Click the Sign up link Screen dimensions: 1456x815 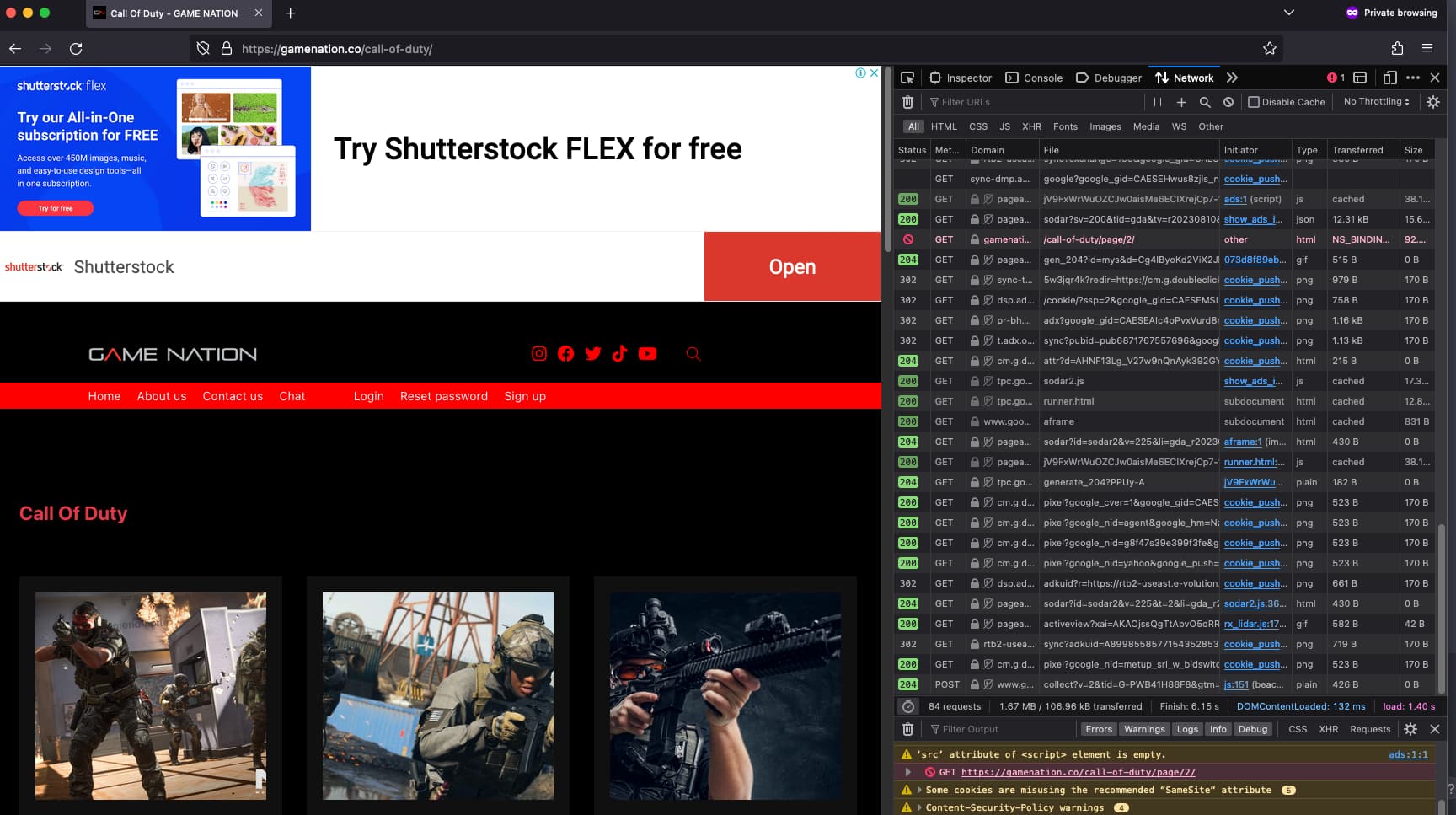[525, 396]
